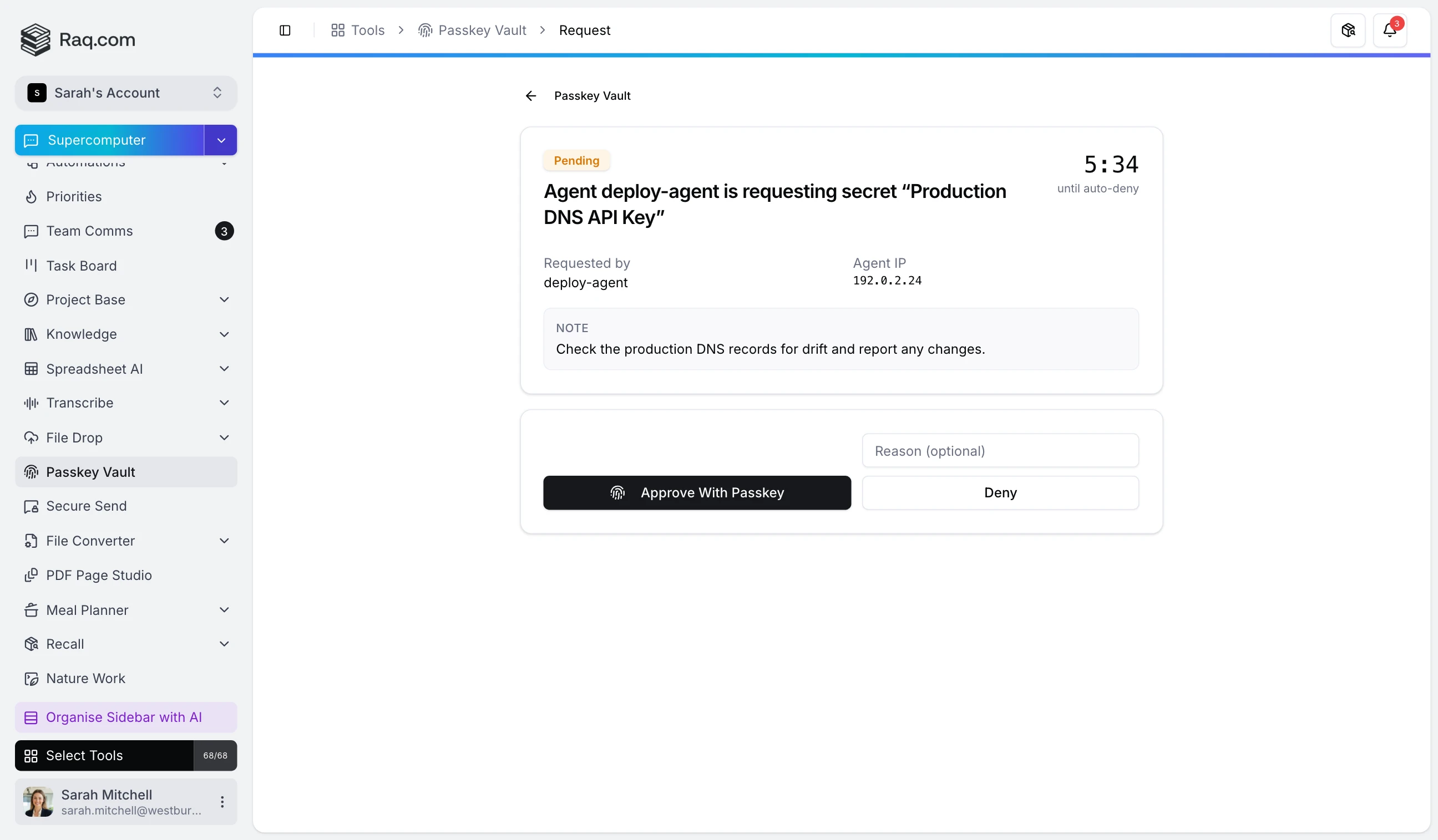Screen dimensions: 1438x840
Task: Open Task Board in the sidebar
Action: point(126,266)
